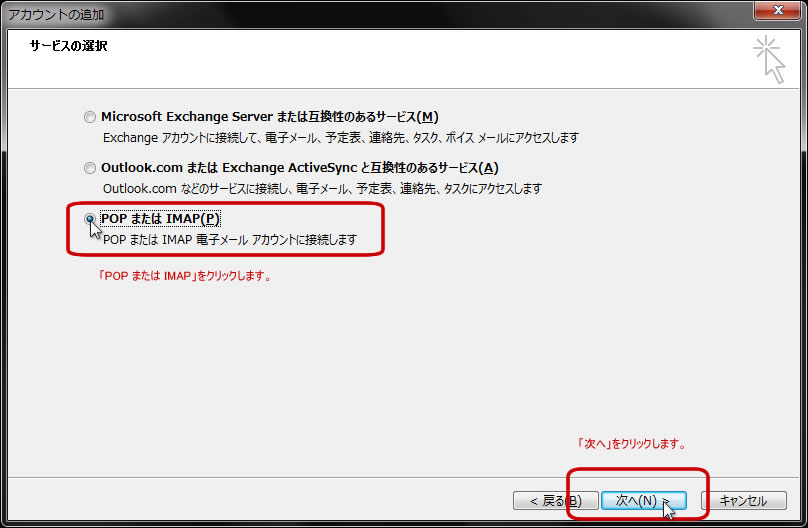Image resolution: width=808 pixels, height=528 pixels.
Task: Select the Microsoft Exchange Server radio button
Action: click(x=91, y=117)
